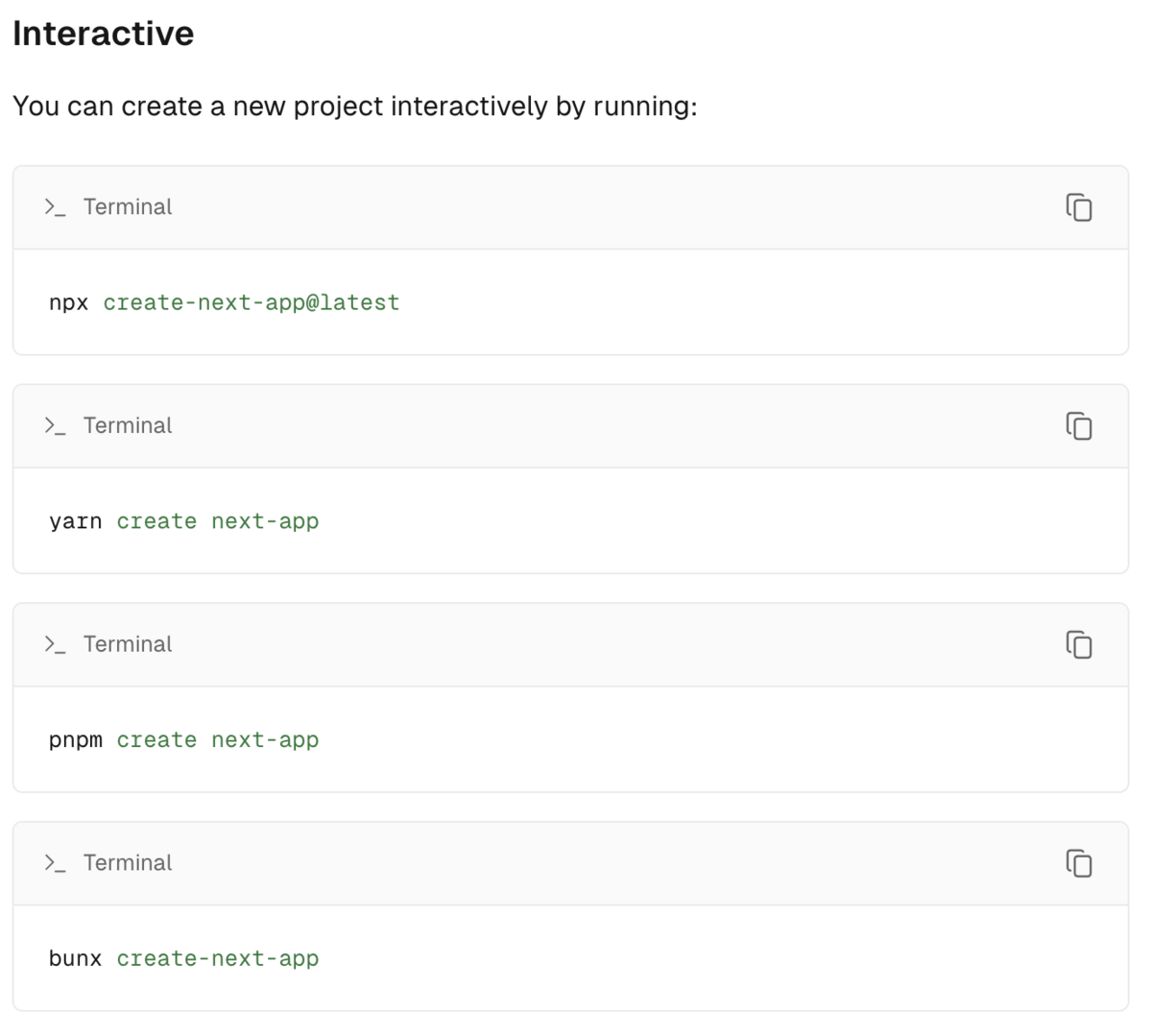The image size is (1152, 1036).
Task: Copy the yarn create next-app command
Action: (1079, 426)
